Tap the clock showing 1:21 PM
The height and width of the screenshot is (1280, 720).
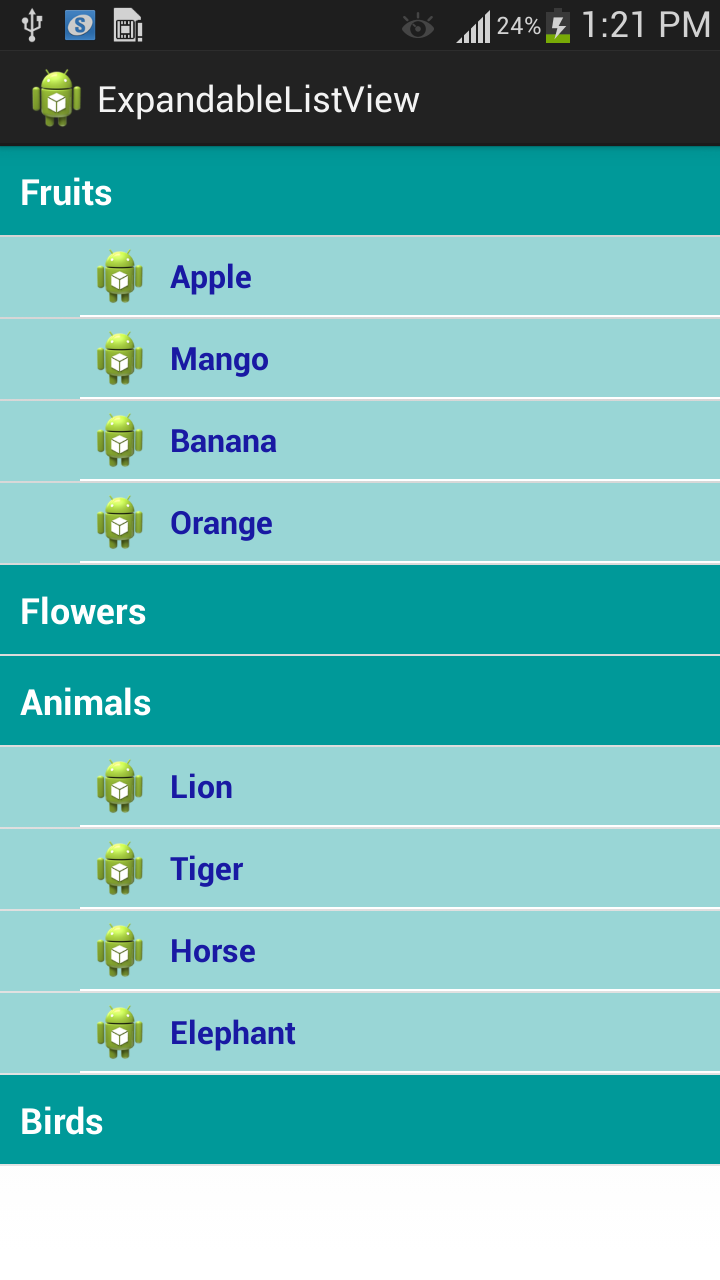pos(645,25)
